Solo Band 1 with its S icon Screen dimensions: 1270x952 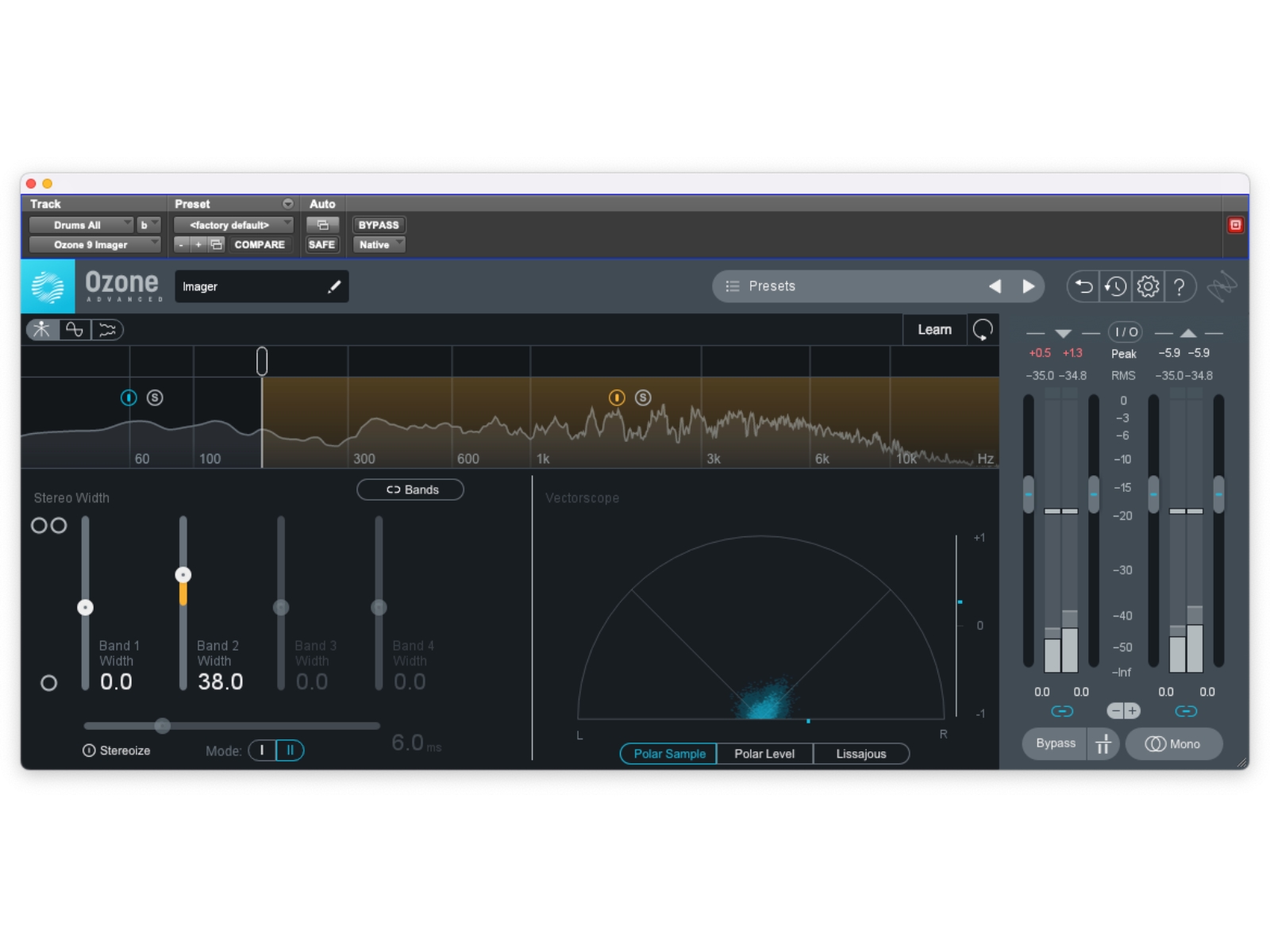click(155, 397)
